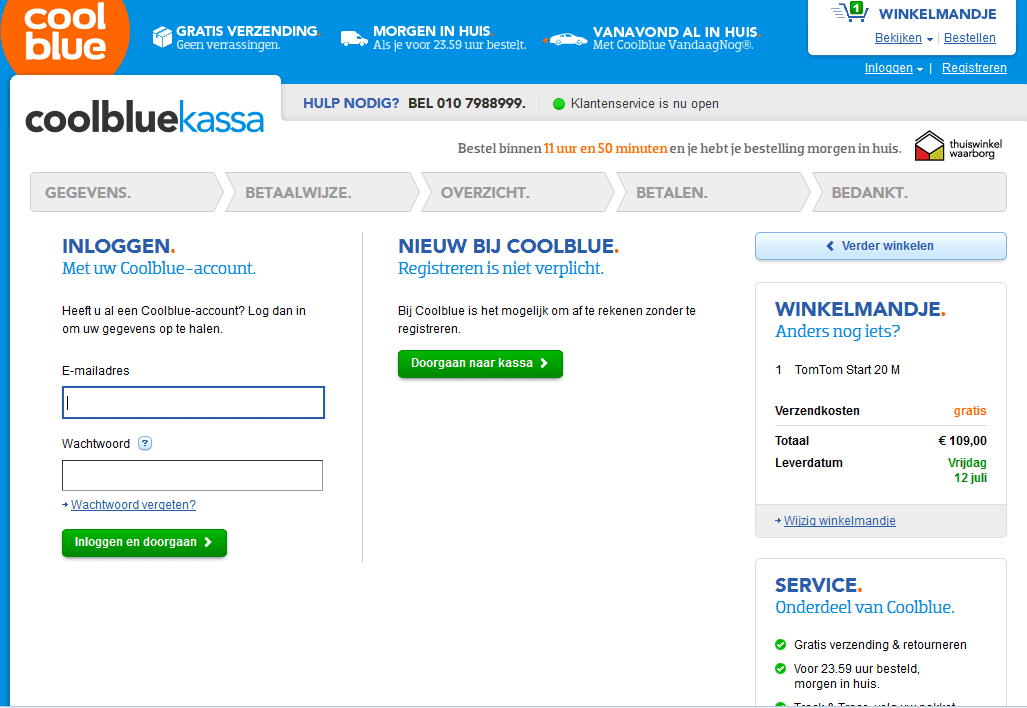Select the Bedankt step
Image resolution: width=1027 pixels, height=708 pixels.
(x=909, y=193)
